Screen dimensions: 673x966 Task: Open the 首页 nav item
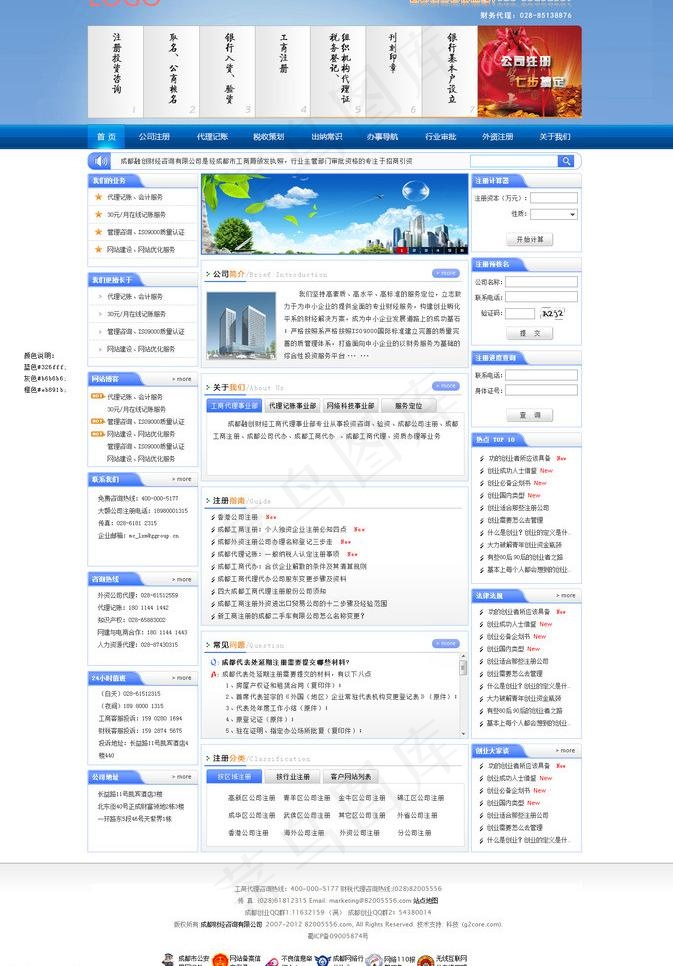tap(106, 137)
